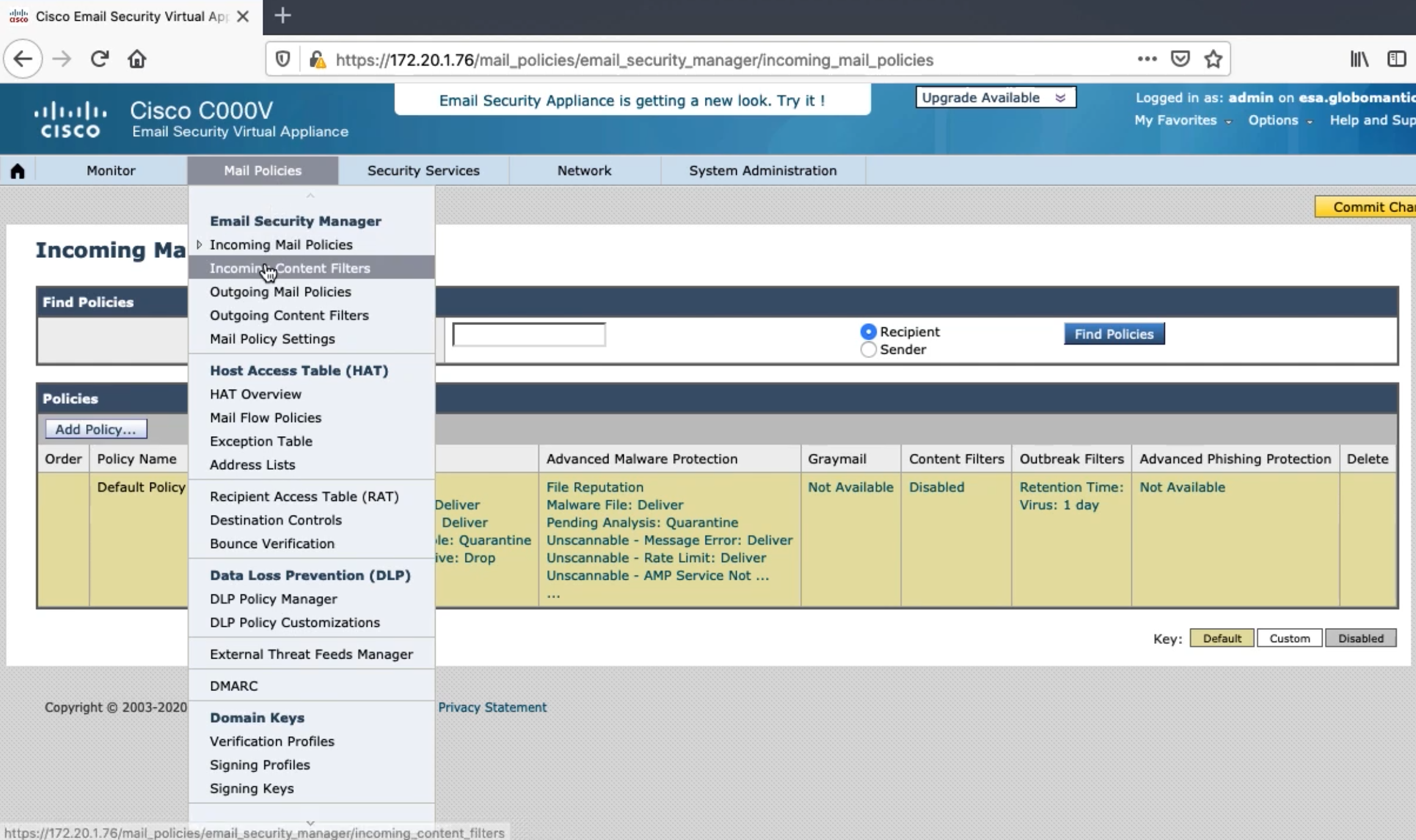Click the Commit Changes button
The width and height of the screenshot is (1416, 840).
(1366, 207)
